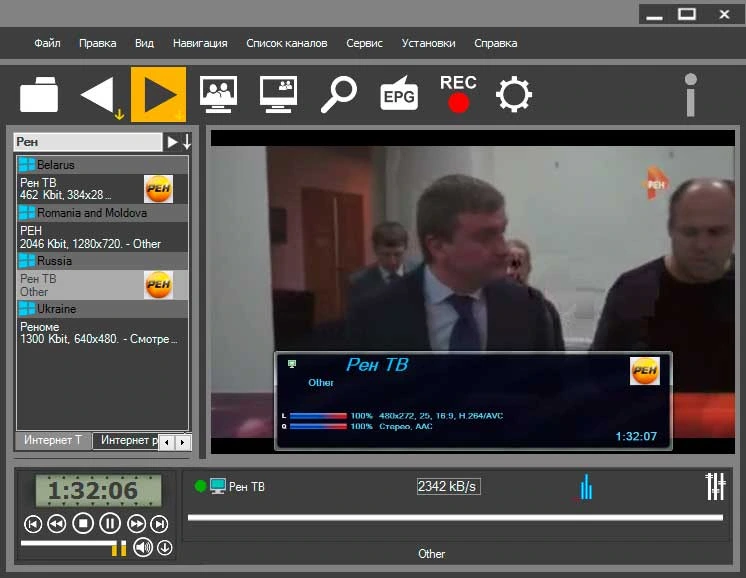Open Список каналов menu
The height and width of the screenshot is (578, 746).
287,43
